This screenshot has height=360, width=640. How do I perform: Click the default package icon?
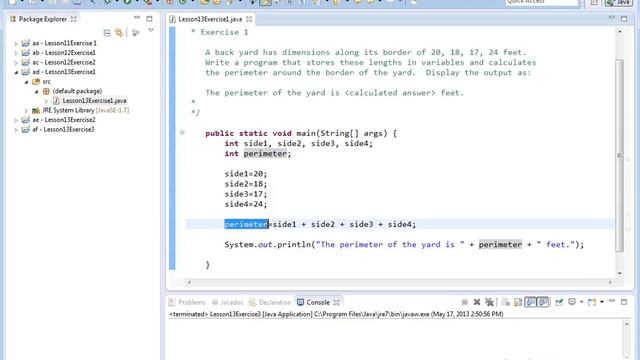tap(46, 91)
